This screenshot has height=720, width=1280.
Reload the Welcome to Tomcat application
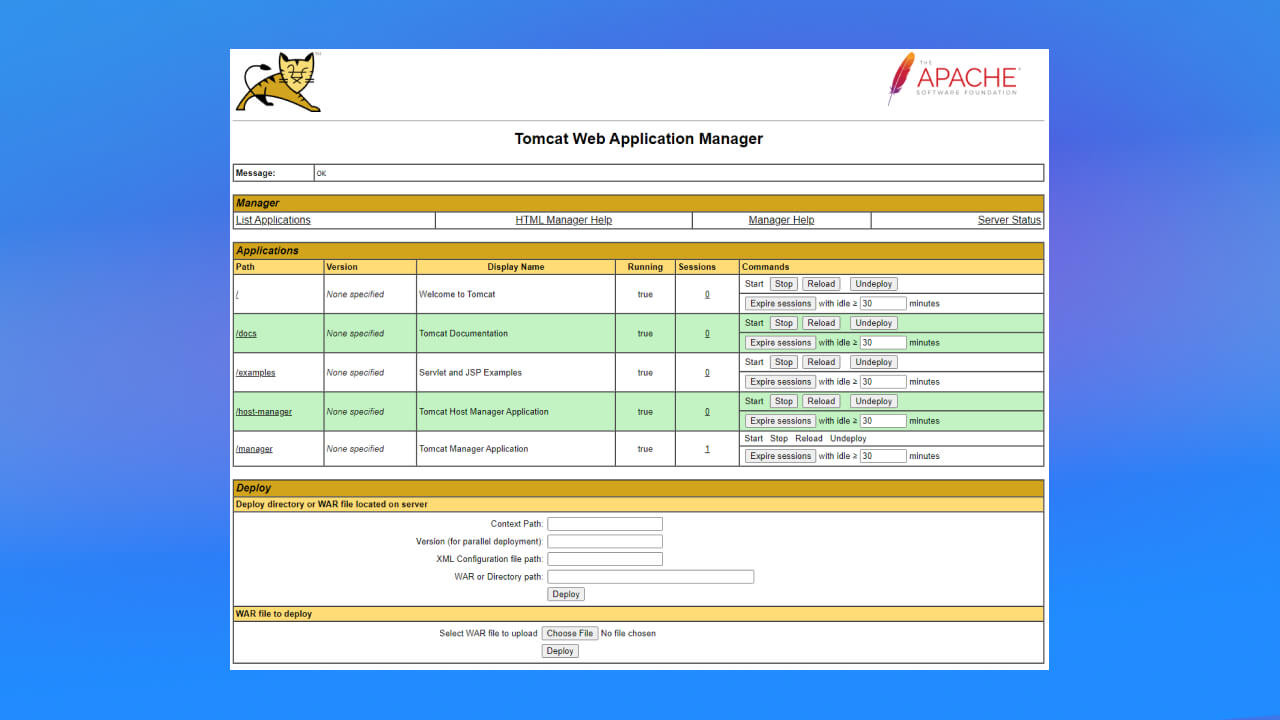[821, 284]
